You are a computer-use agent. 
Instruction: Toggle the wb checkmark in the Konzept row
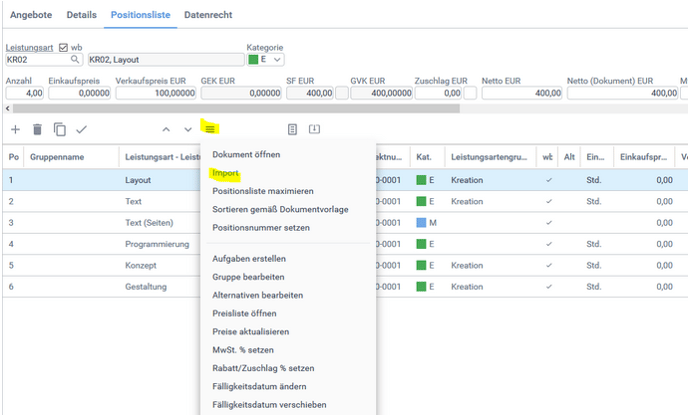click(548, 265)
